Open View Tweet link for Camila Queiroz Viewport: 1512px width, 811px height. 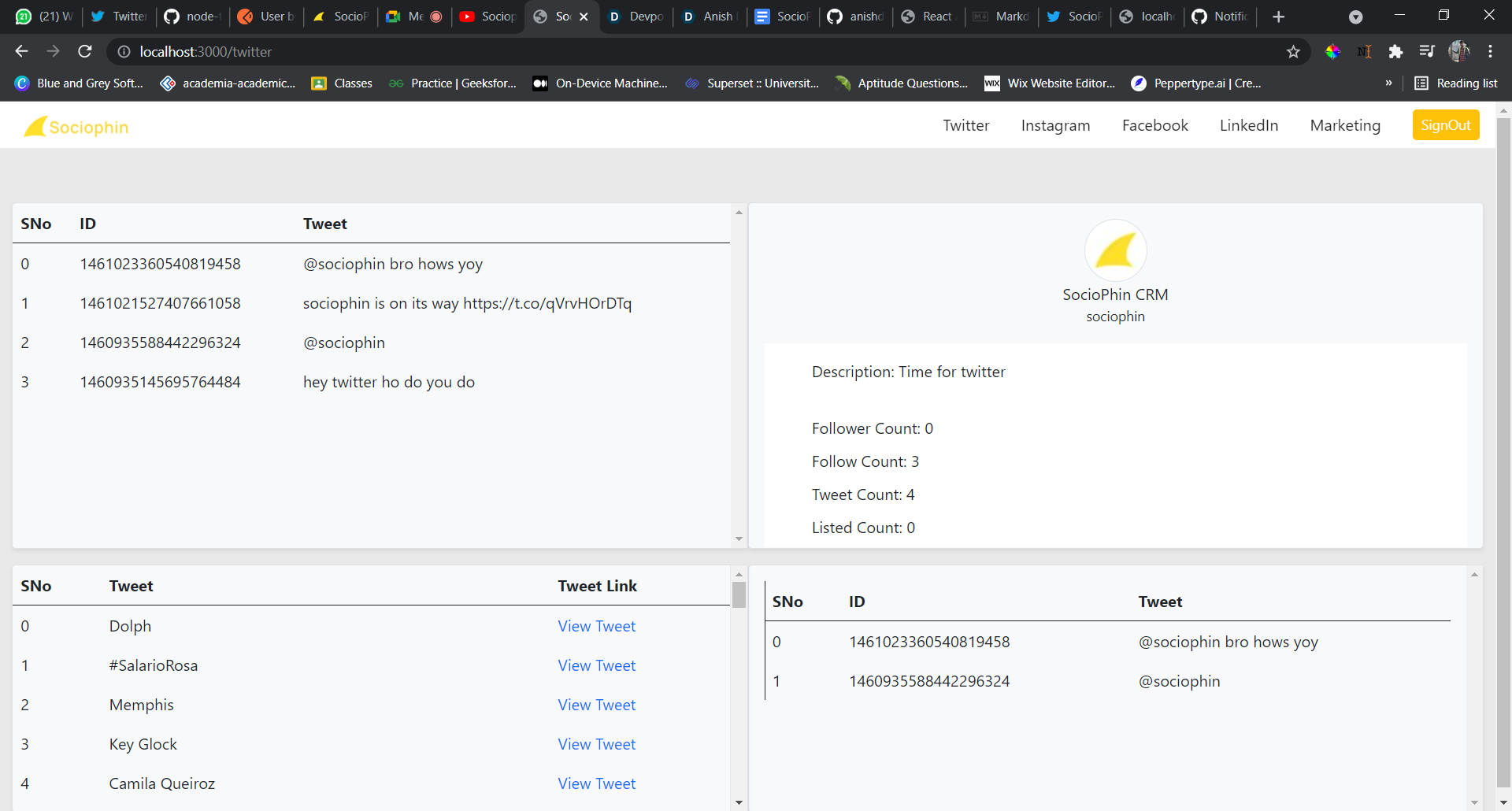pyautogui.click(x=596, y=783)
